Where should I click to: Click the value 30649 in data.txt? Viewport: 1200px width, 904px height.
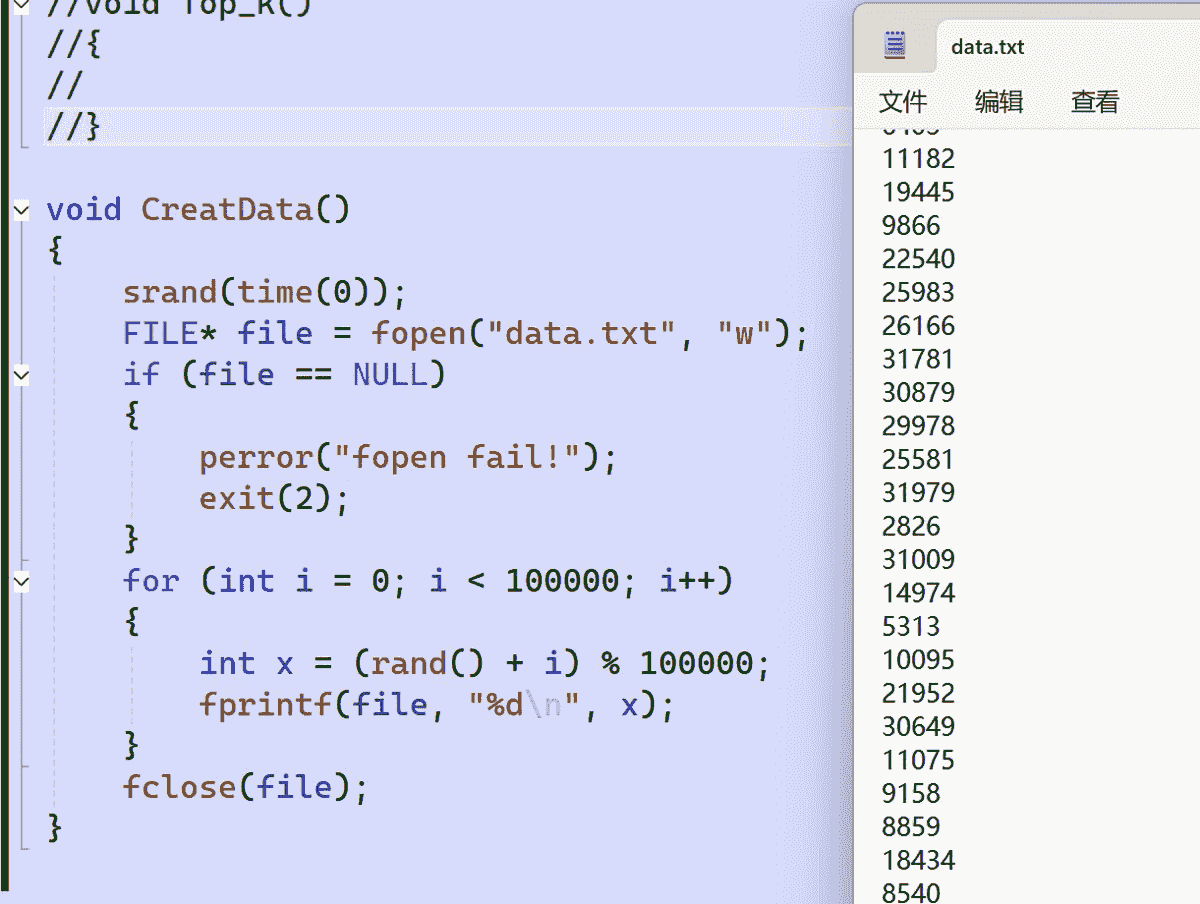coord(918,726)
